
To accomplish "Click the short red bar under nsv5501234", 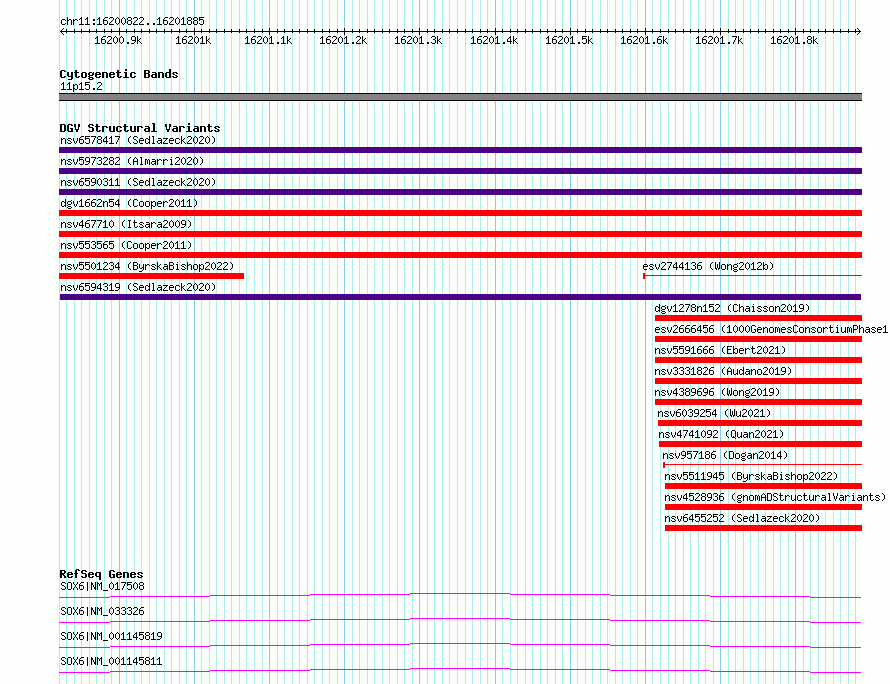I will (x=152, y=276).
